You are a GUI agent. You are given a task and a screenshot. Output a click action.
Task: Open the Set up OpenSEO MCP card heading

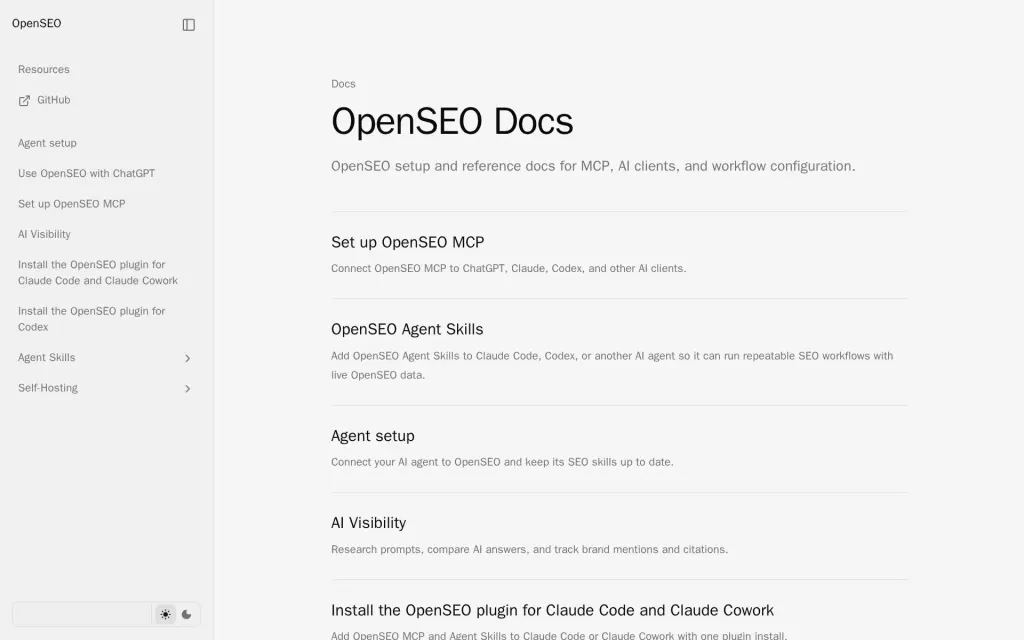tap(408, 242)
